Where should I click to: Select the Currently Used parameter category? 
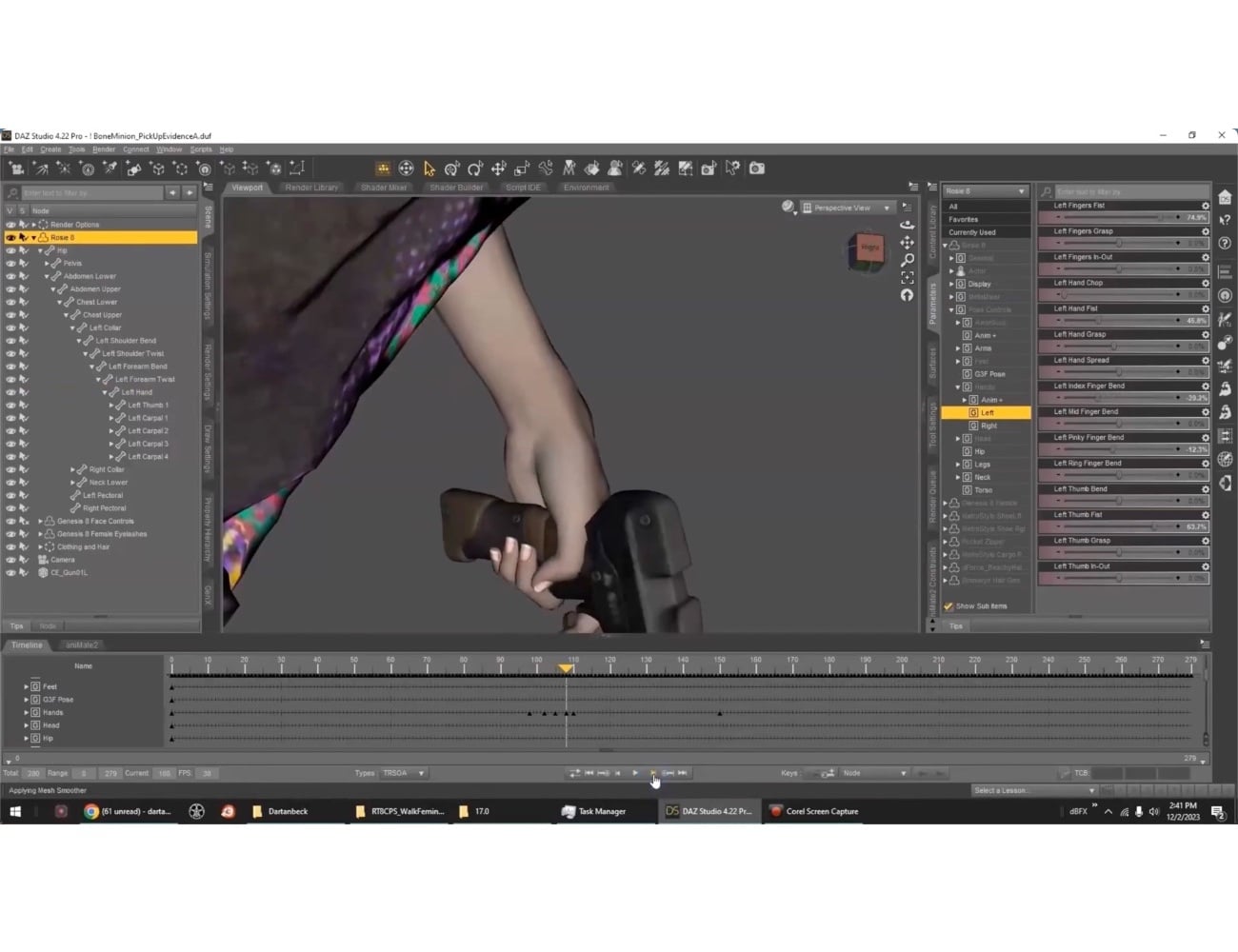coord(970,231)
